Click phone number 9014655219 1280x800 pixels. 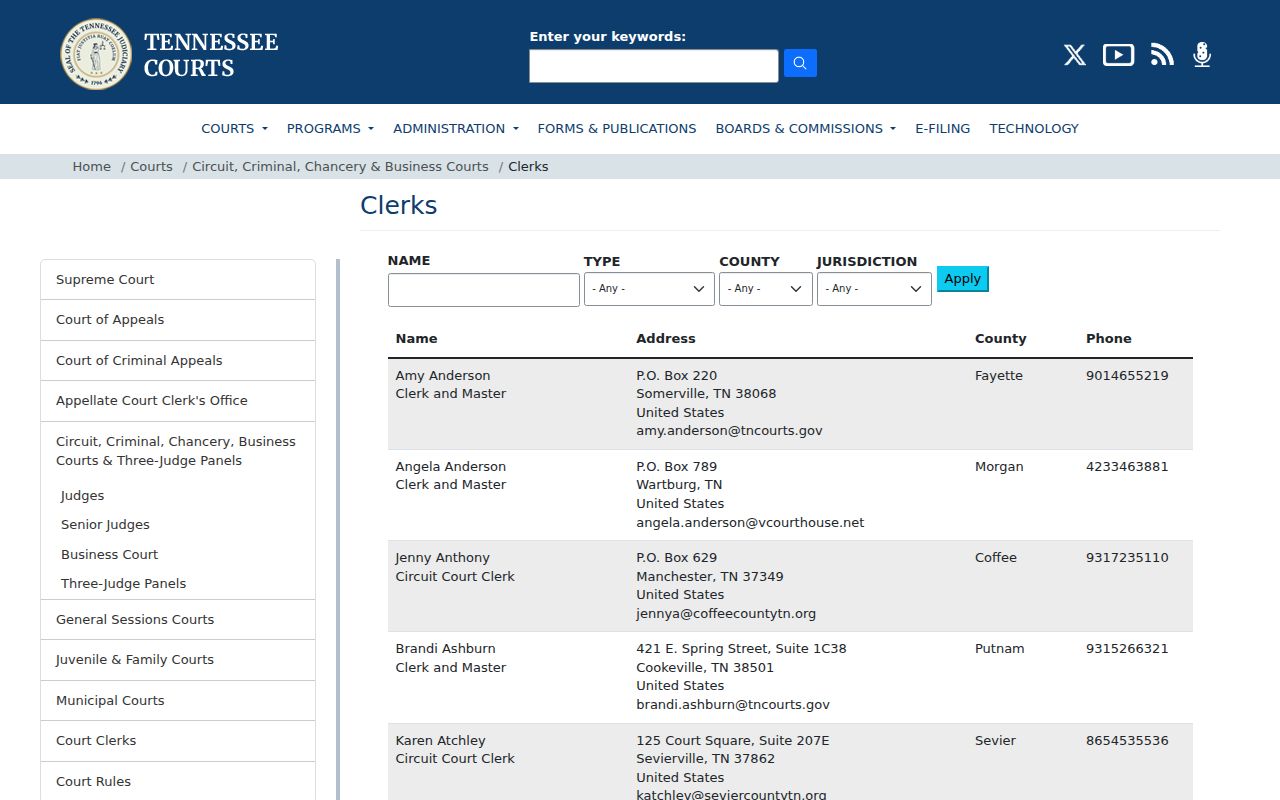(1127, 376)
